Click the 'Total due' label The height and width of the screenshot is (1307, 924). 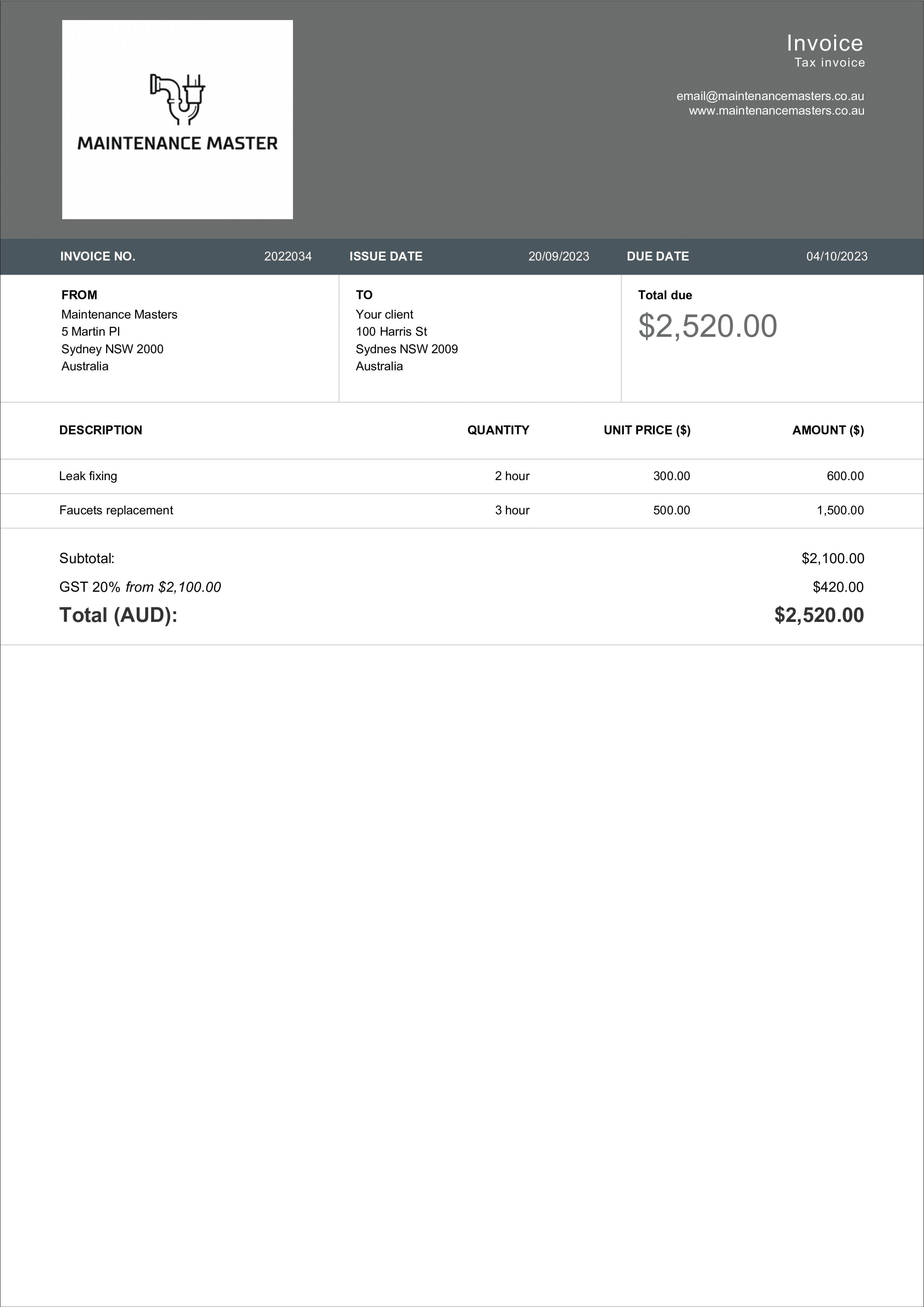pos(665,295)
